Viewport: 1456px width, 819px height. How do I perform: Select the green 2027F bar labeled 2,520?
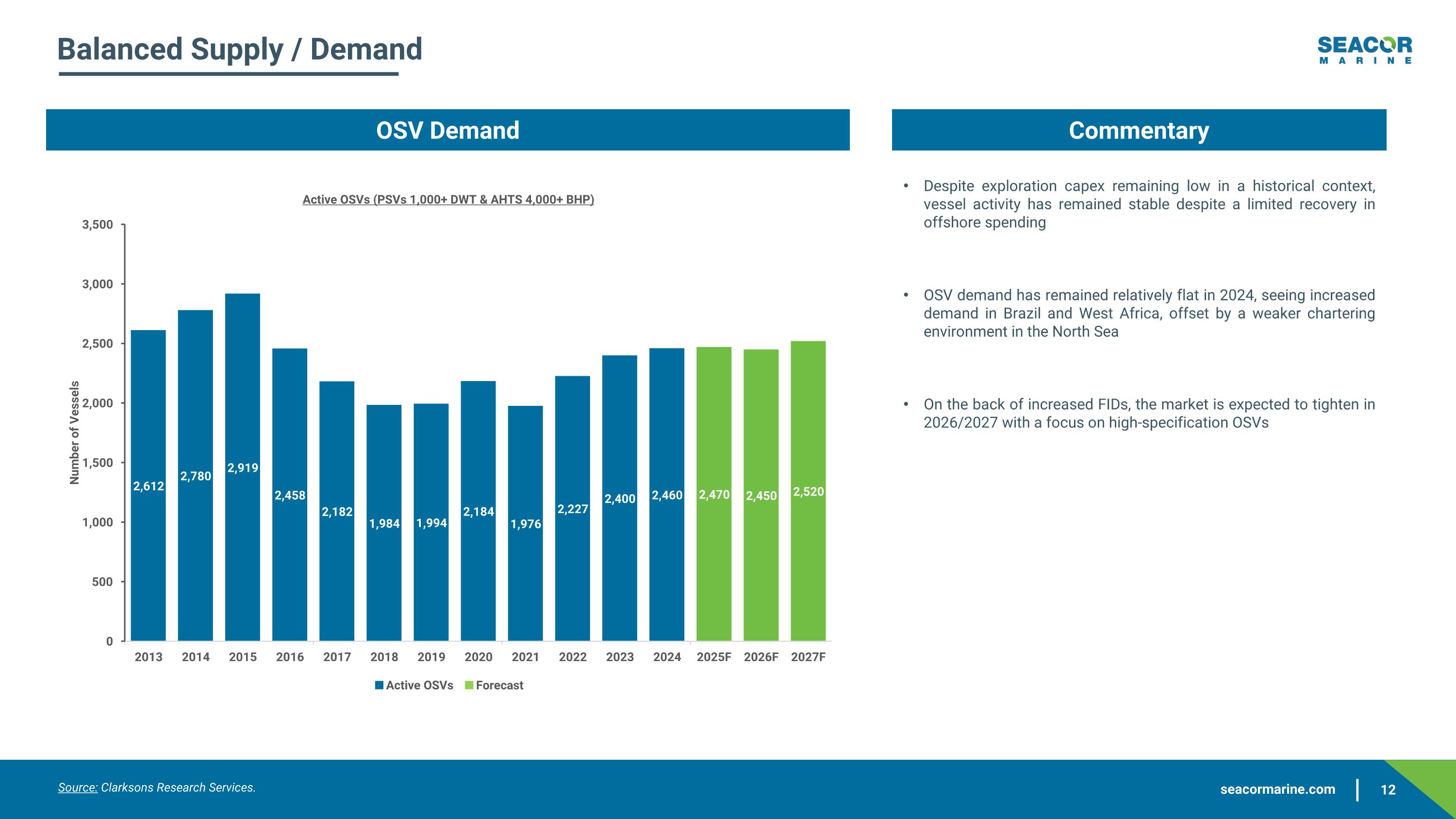pyautogui.click(x=808, y=491)
